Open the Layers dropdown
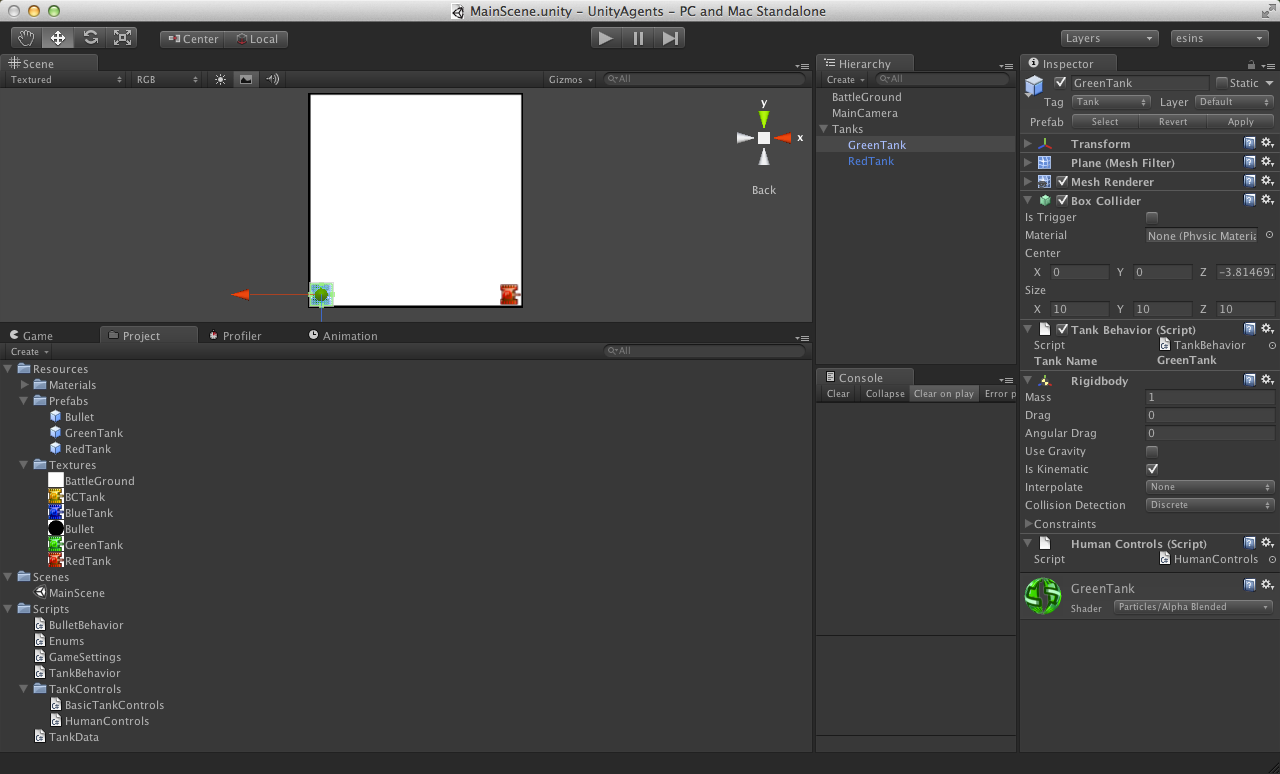Viewport: 1280px width, 774px height. point(1109,38)
